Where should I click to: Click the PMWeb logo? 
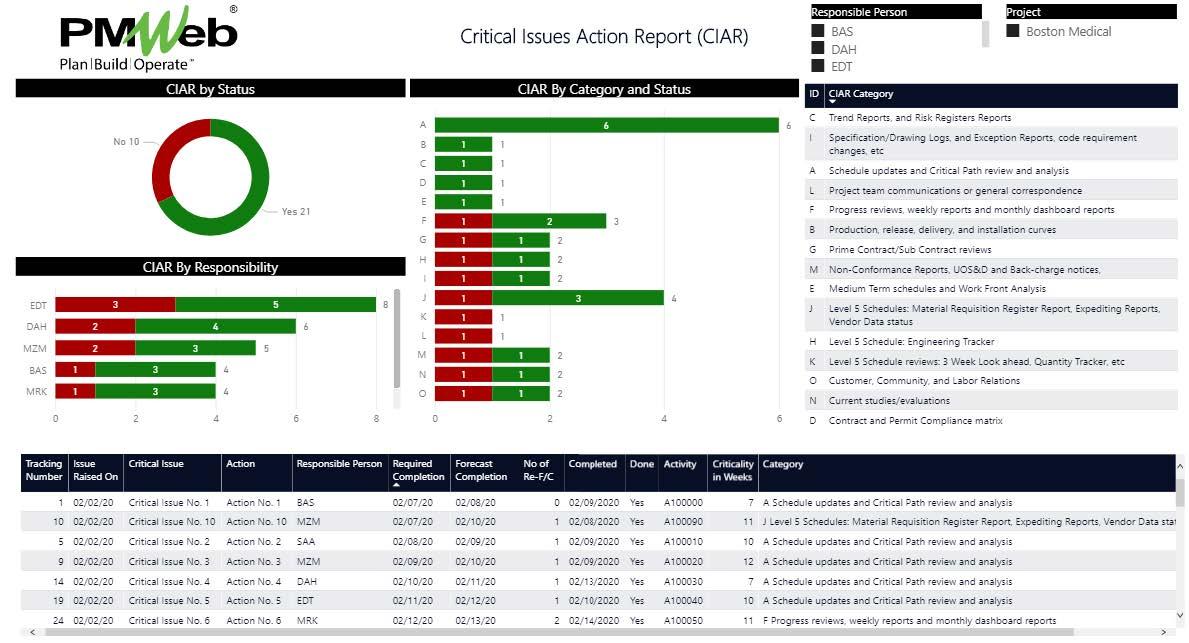pos(148,38)
